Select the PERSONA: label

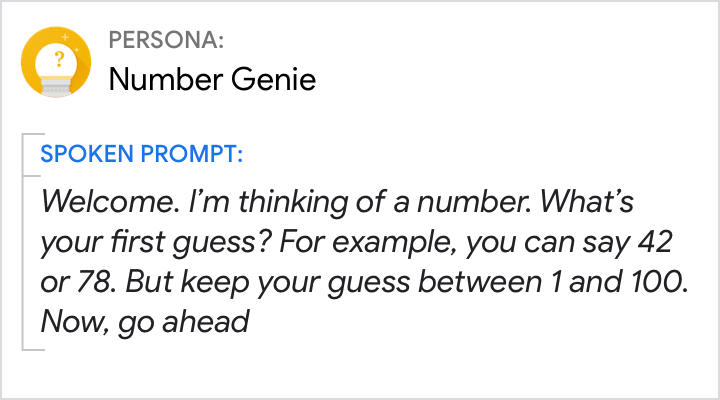[x=166, y=41]
